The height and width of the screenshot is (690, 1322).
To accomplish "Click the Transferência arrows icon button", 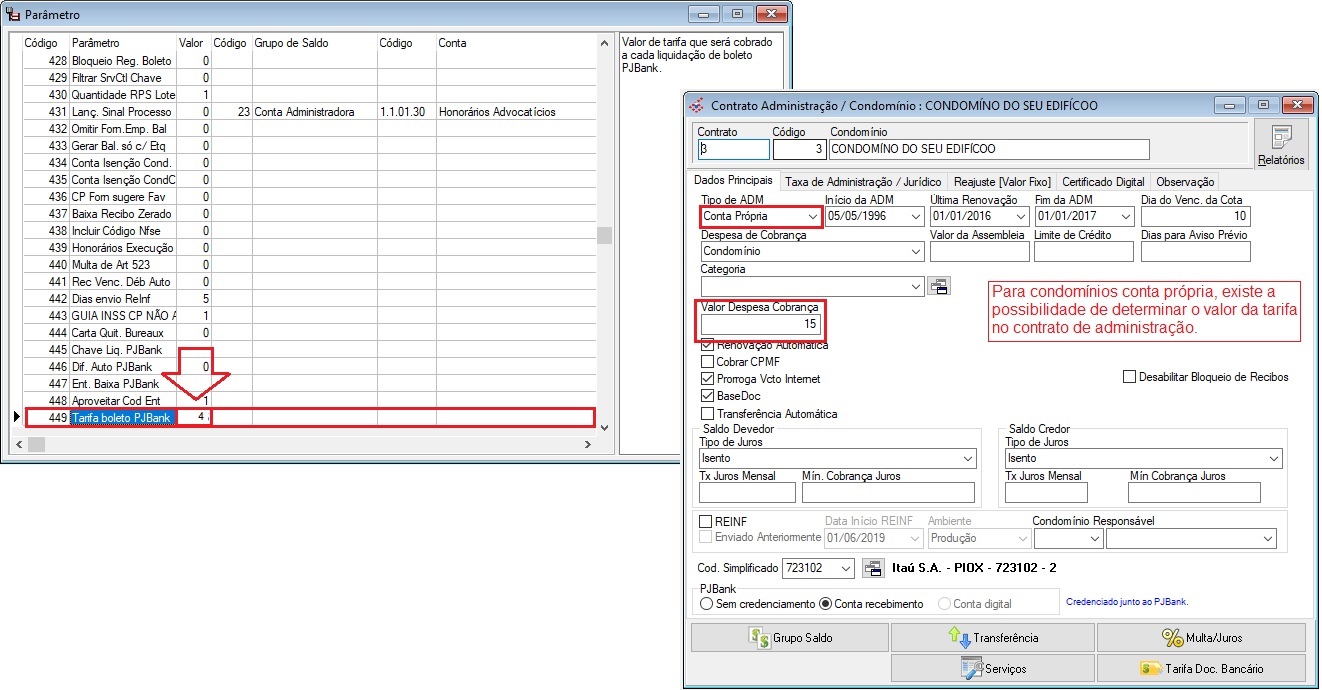I will coord(992,637).
